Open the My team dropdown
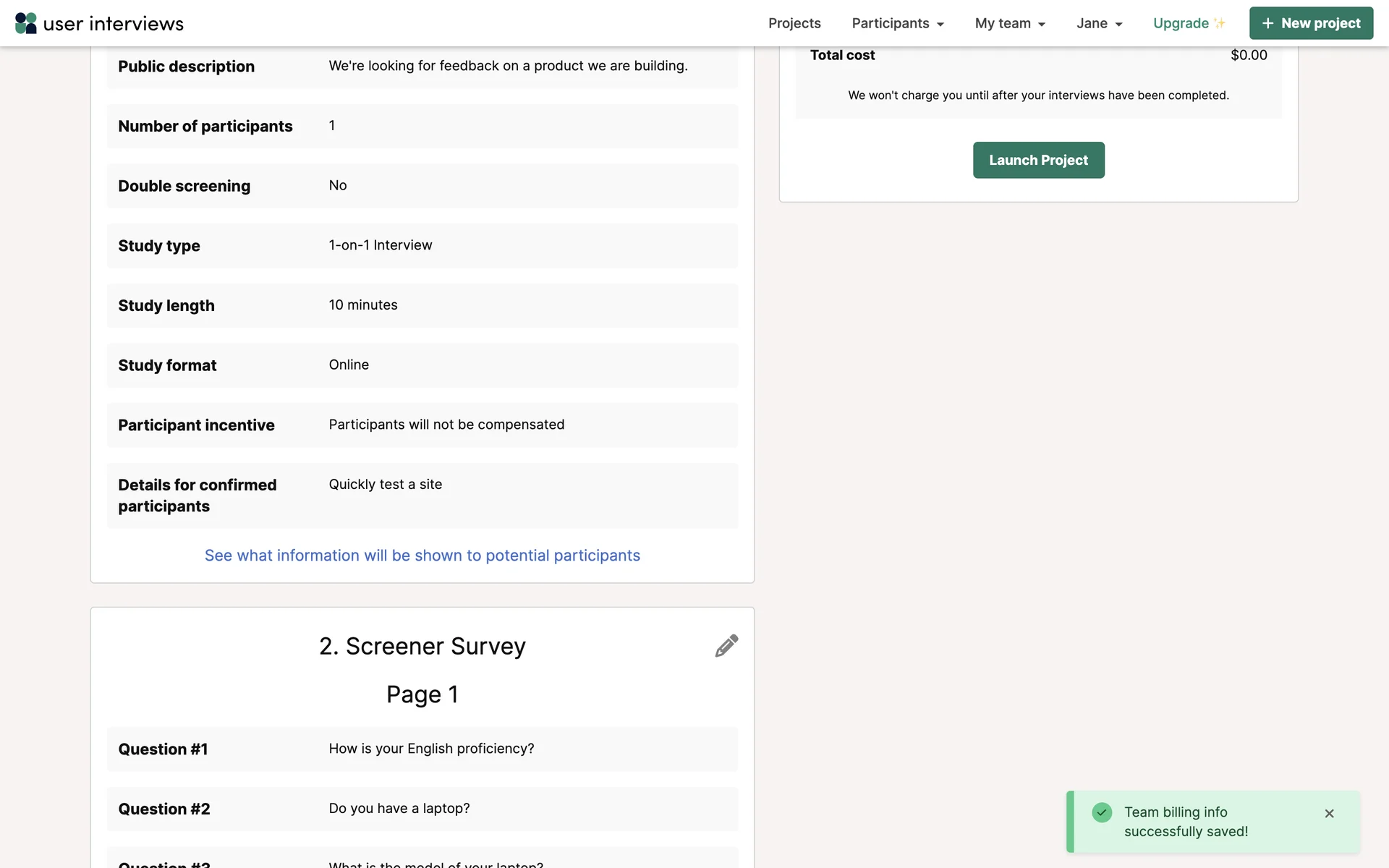 click(x=1010, y=23)
